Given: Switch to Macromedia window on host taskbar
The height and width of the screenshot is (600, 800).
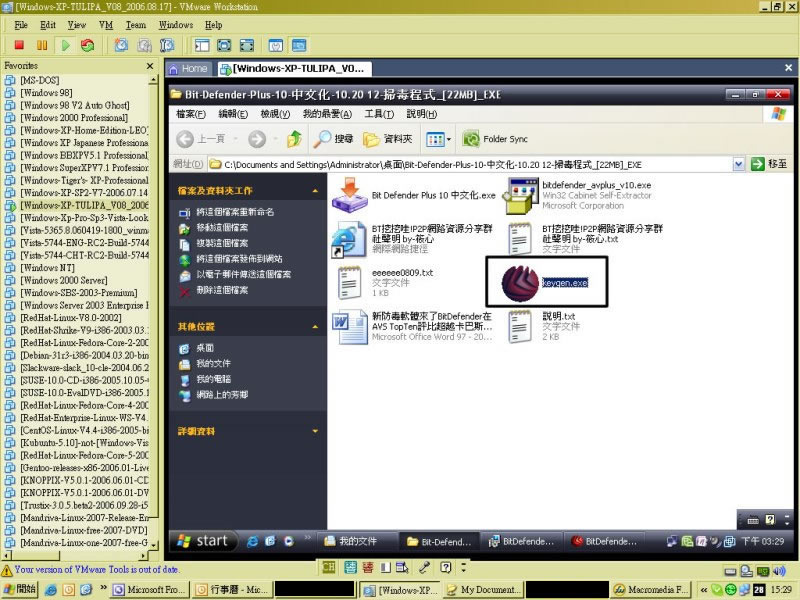Looking at the screenshot, I should [651, 590].
